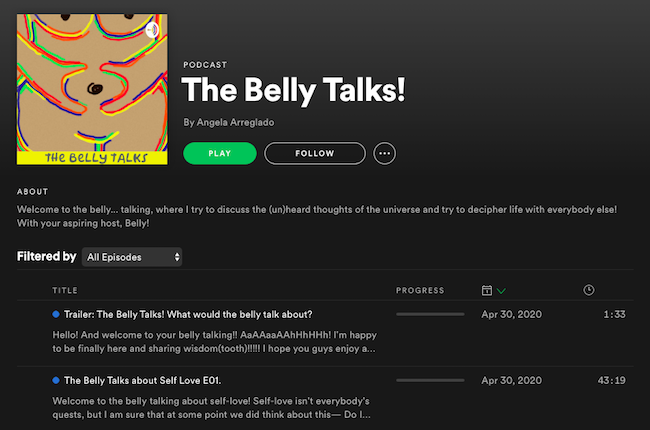
Task: Click the blue dot beside Self Love E01
Action: [56, 381]
